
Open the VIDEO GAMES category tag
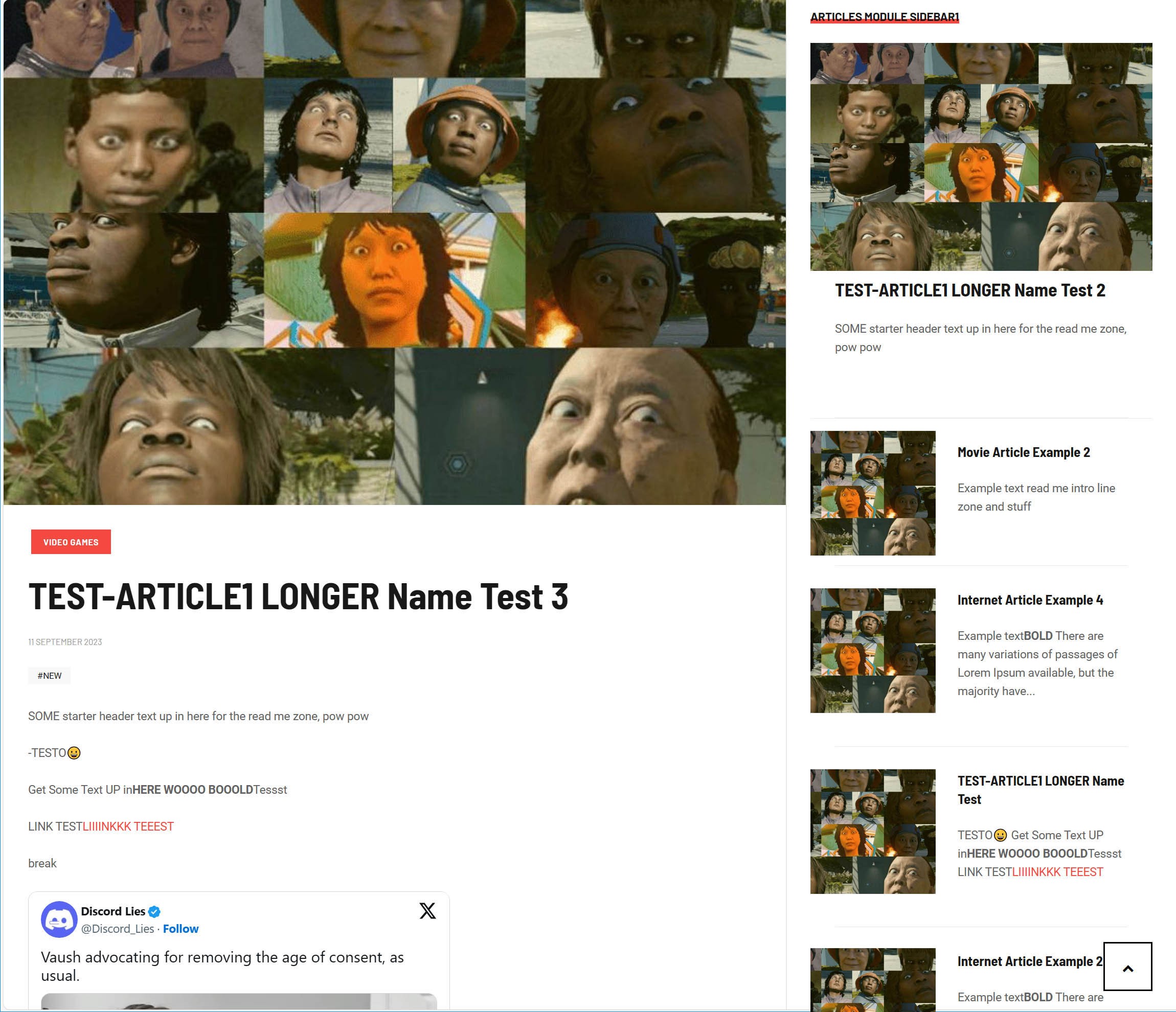[71, 542]
